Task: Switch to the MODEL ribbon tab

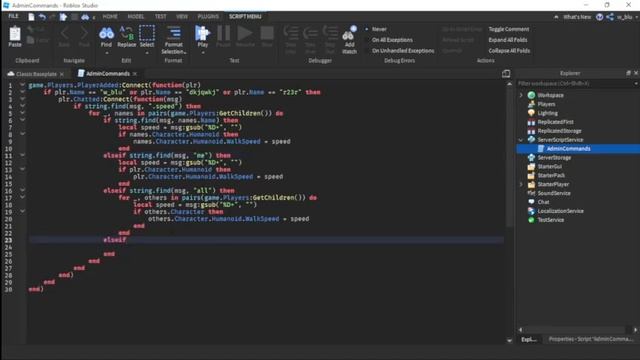Action: click(x=136, y=16)
